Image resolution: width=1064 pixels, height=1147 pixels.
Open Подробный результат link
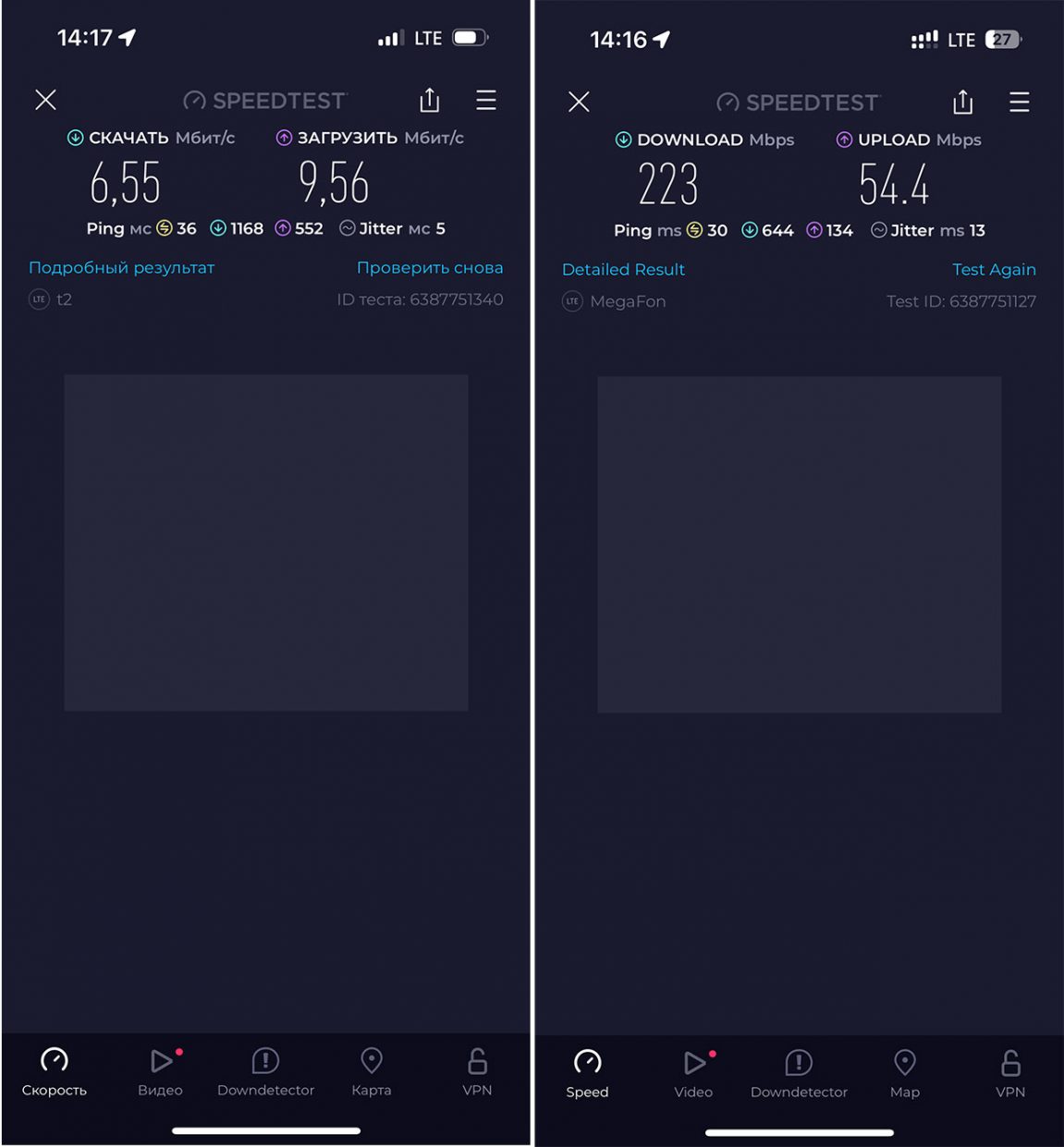121,268
